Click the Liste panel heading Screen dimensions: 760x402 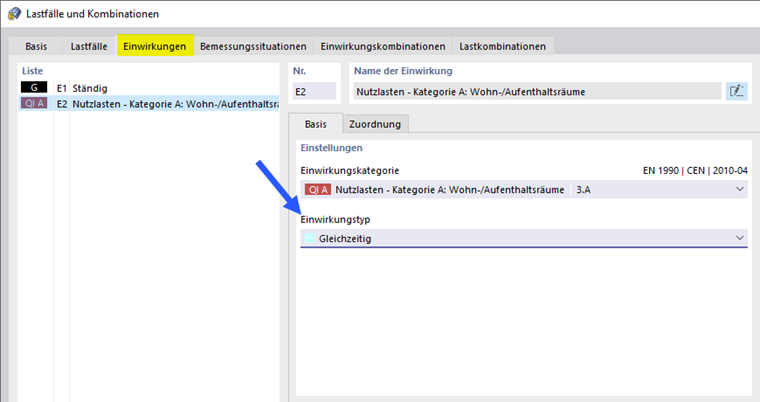(x=32, y=71)
